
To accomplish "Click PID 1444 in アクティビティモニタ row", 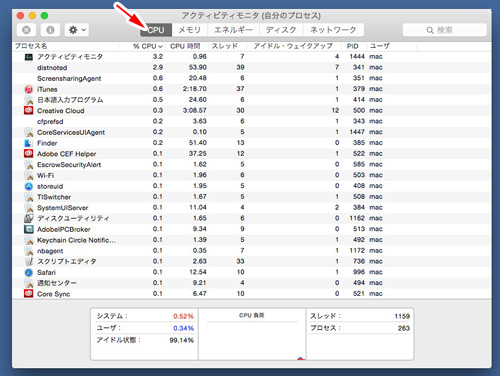I will (x=357, y=56).
